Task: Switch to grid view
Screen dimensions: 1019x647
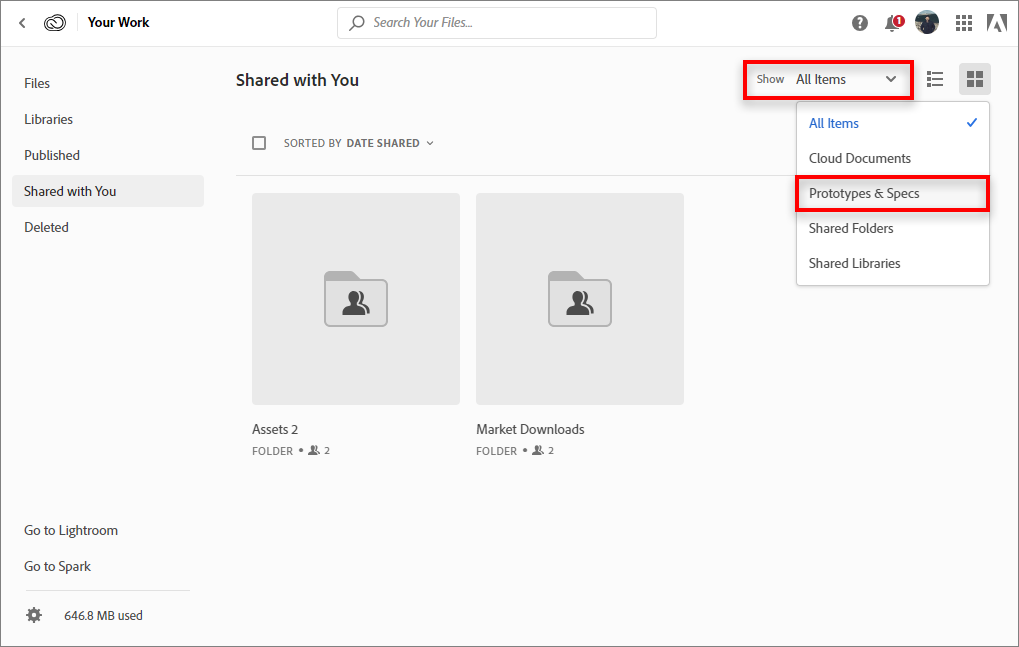Action: point(975,79)
